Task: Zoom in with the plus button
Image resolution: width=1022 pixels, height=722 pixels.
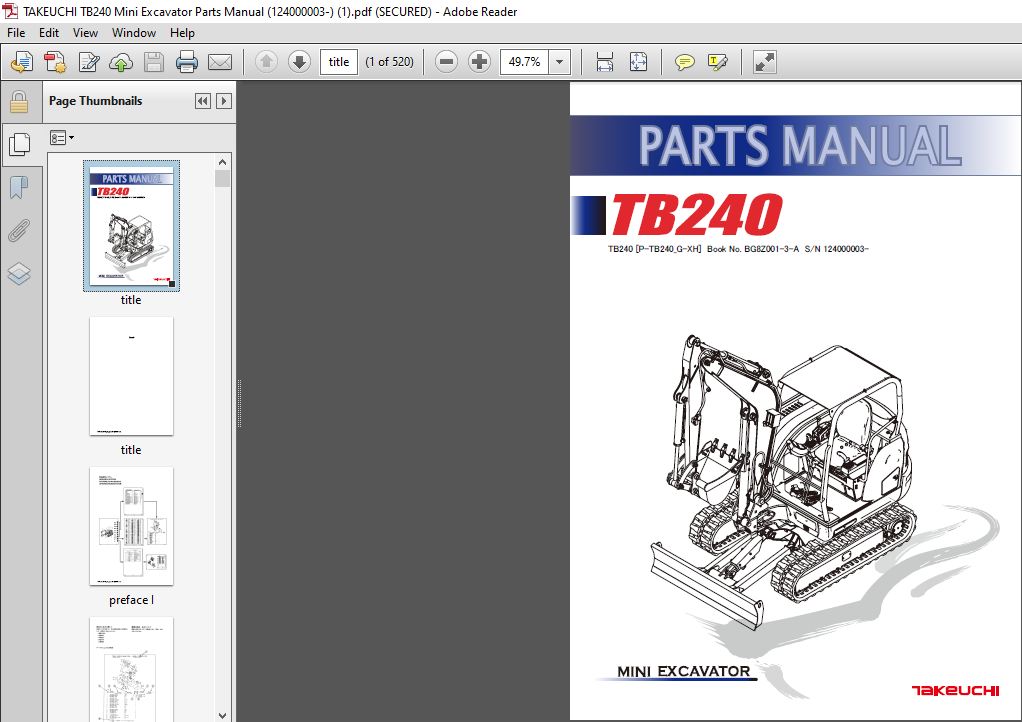Action: 480,62
